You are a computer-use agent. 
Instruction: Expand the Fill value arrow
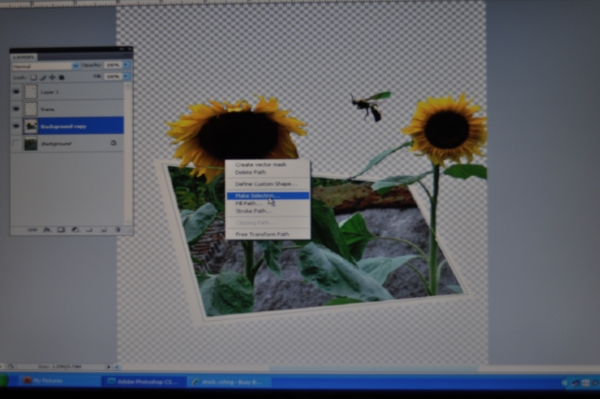pyautogui.click(x=126, y=77)
